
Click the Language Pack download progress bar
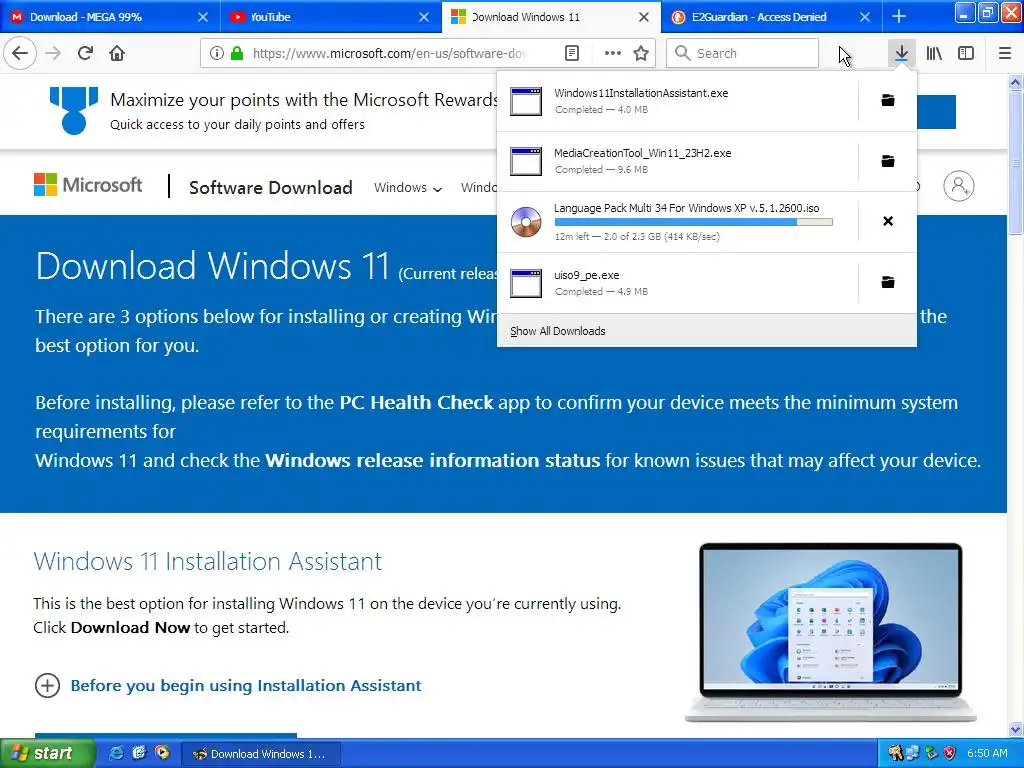pos(694,222)
